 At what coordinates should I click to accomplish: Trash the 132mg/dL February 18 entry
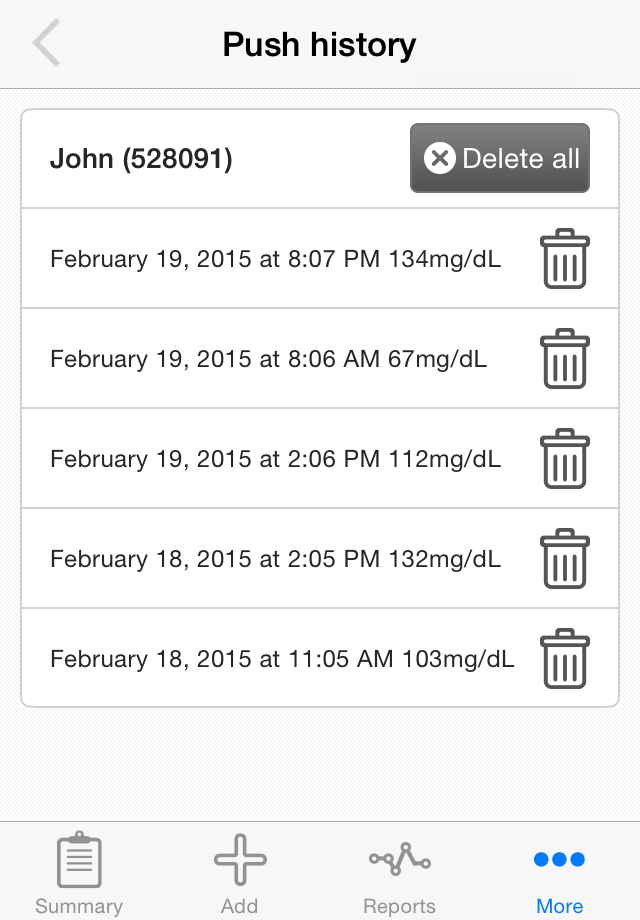pos(564,559)
